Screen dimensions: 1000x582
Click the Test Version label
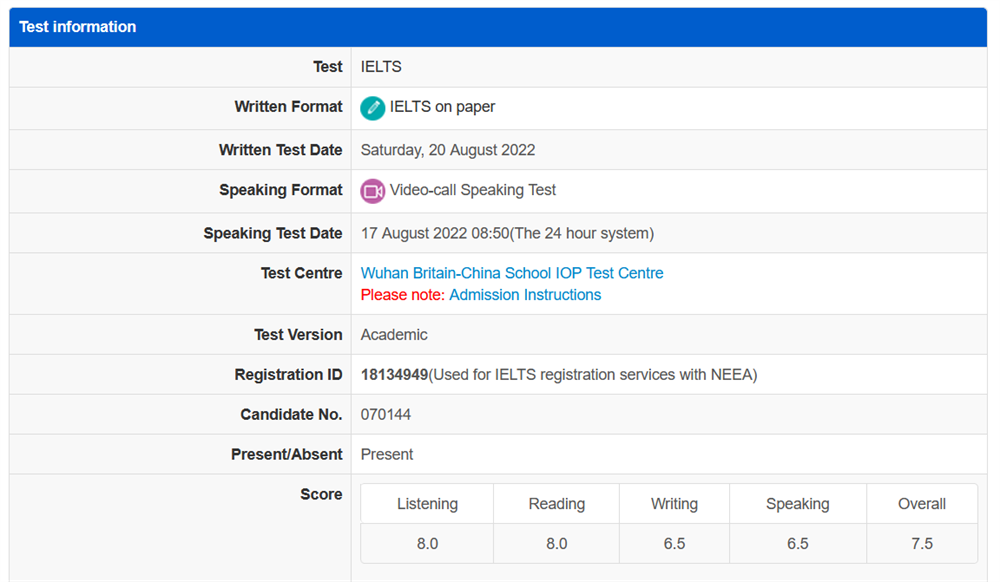pos(298,335)
